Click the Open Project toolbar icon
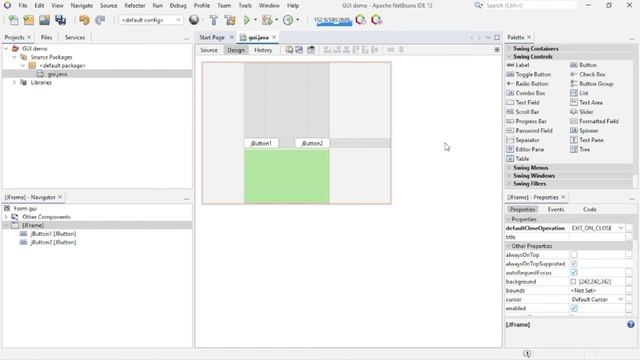 44,20
